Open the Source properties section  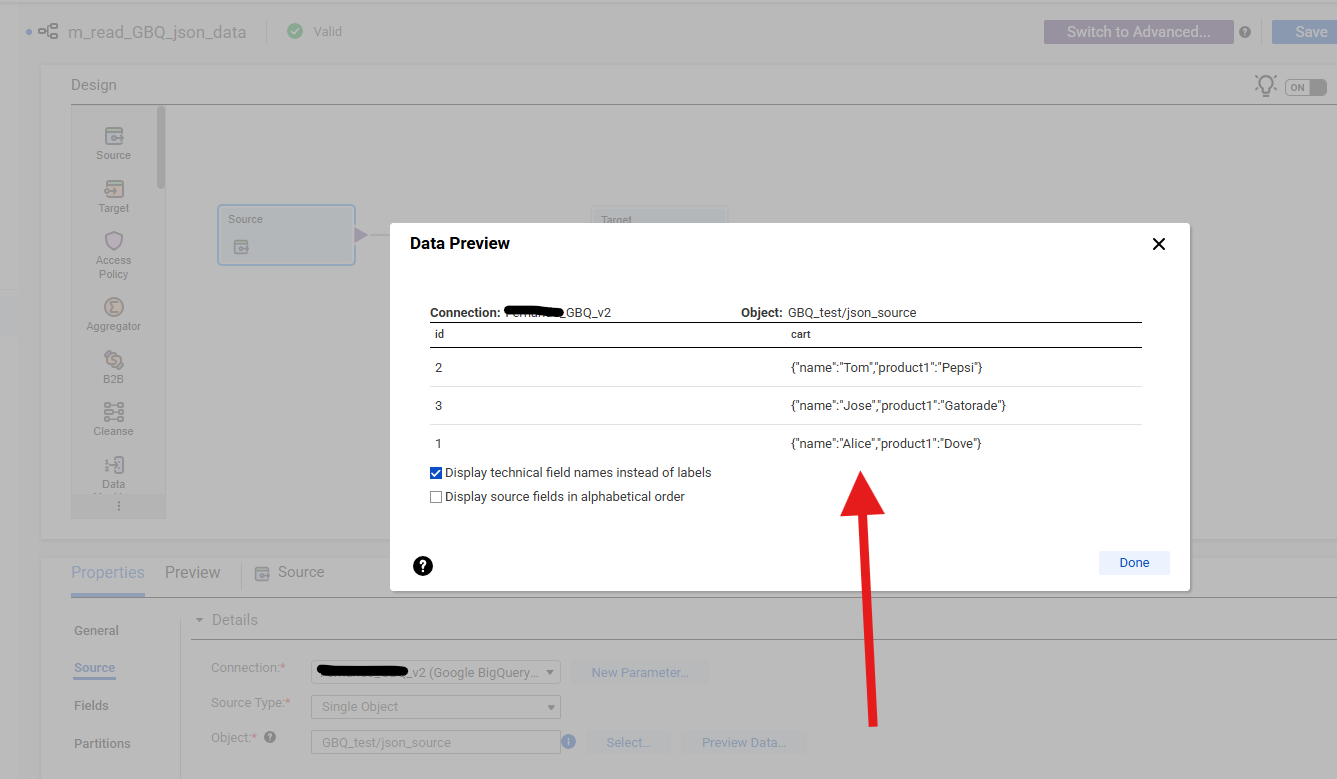[95, 668]
